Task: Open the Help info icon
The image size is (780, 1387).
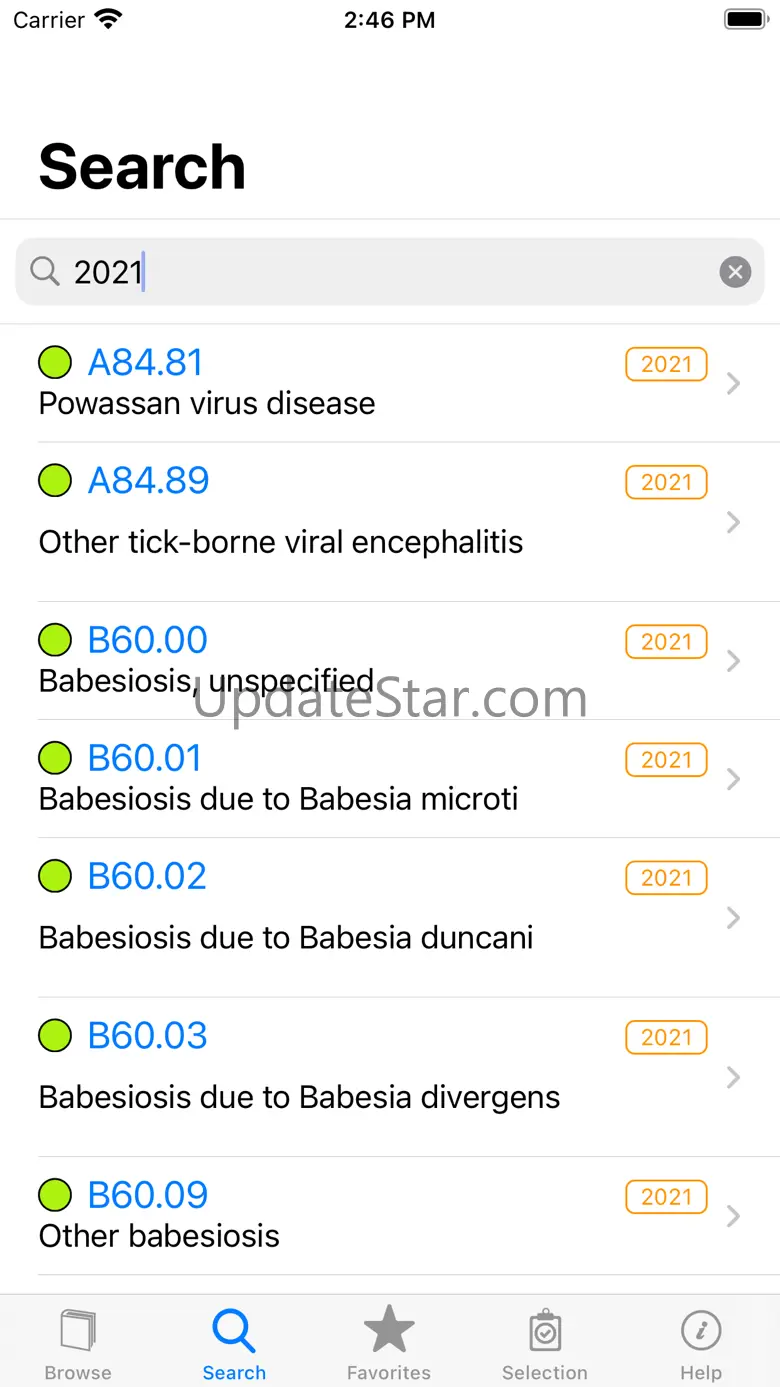Action: (x=701, y=1331)
